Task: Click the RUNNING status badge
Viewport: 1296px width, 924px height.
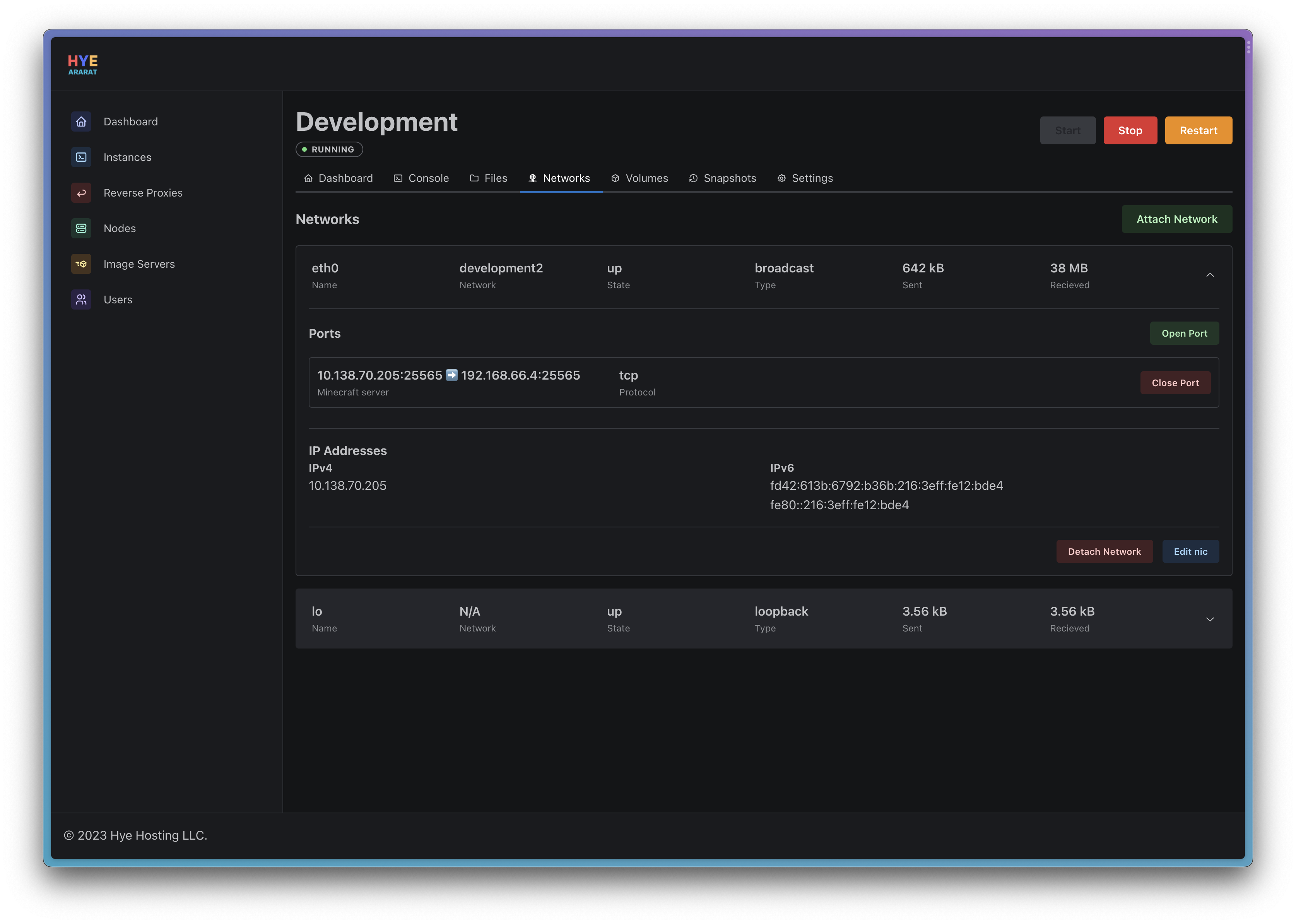Action: [329, 149]
